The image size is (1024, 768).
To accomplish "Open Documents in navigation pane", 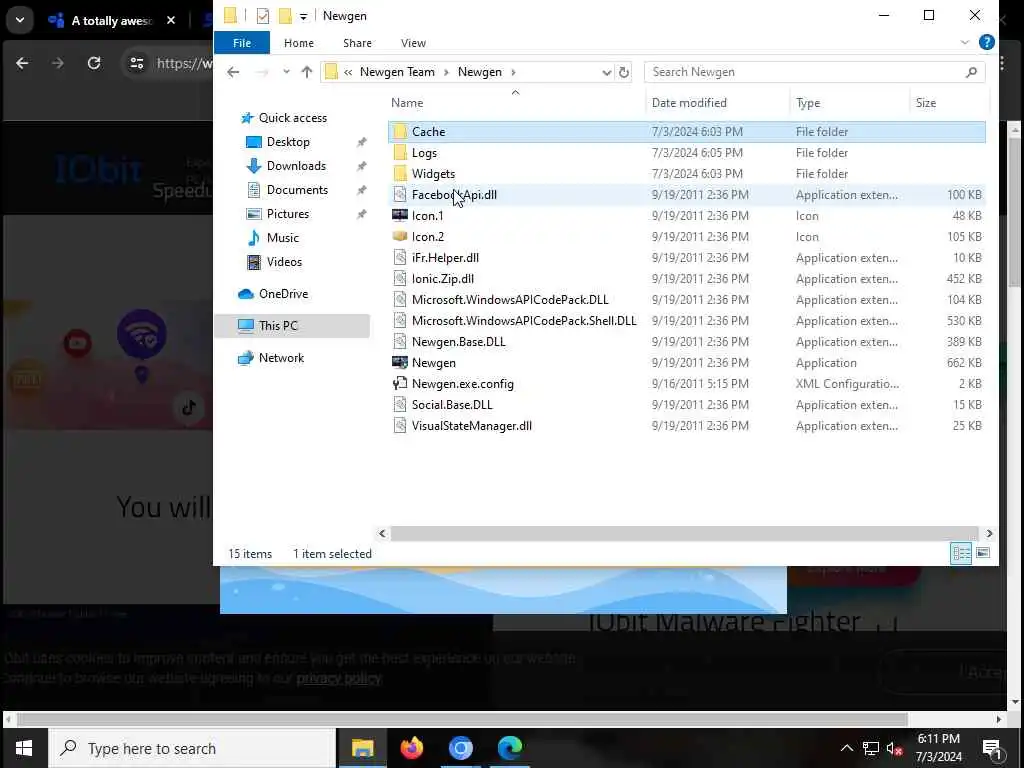I will pos(297,190).
